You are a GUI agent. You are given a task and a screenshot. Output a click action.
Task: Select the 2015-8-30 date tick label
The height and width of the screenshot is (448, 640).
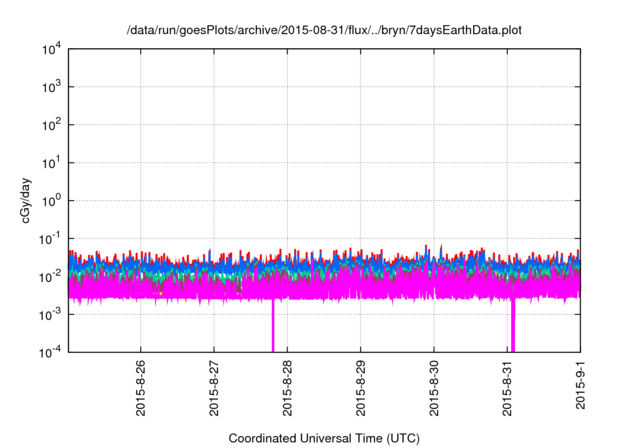(x=434, y=388)
